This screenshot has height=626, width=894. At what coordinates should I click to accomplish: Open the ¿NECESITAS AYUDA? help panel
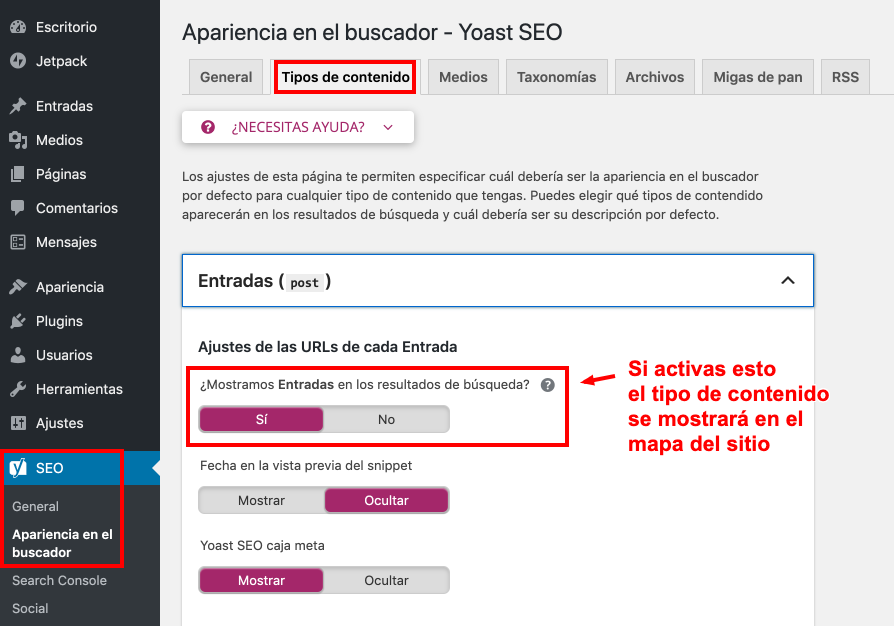(298, 127)
